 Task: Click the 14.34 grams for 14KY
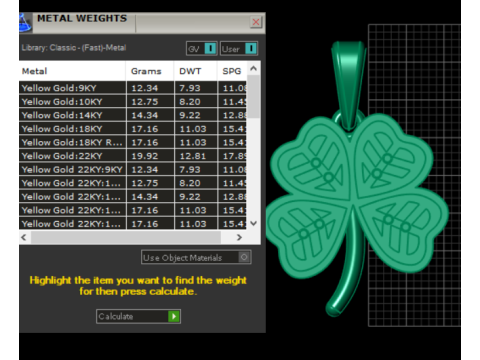[x=145, y=115]
